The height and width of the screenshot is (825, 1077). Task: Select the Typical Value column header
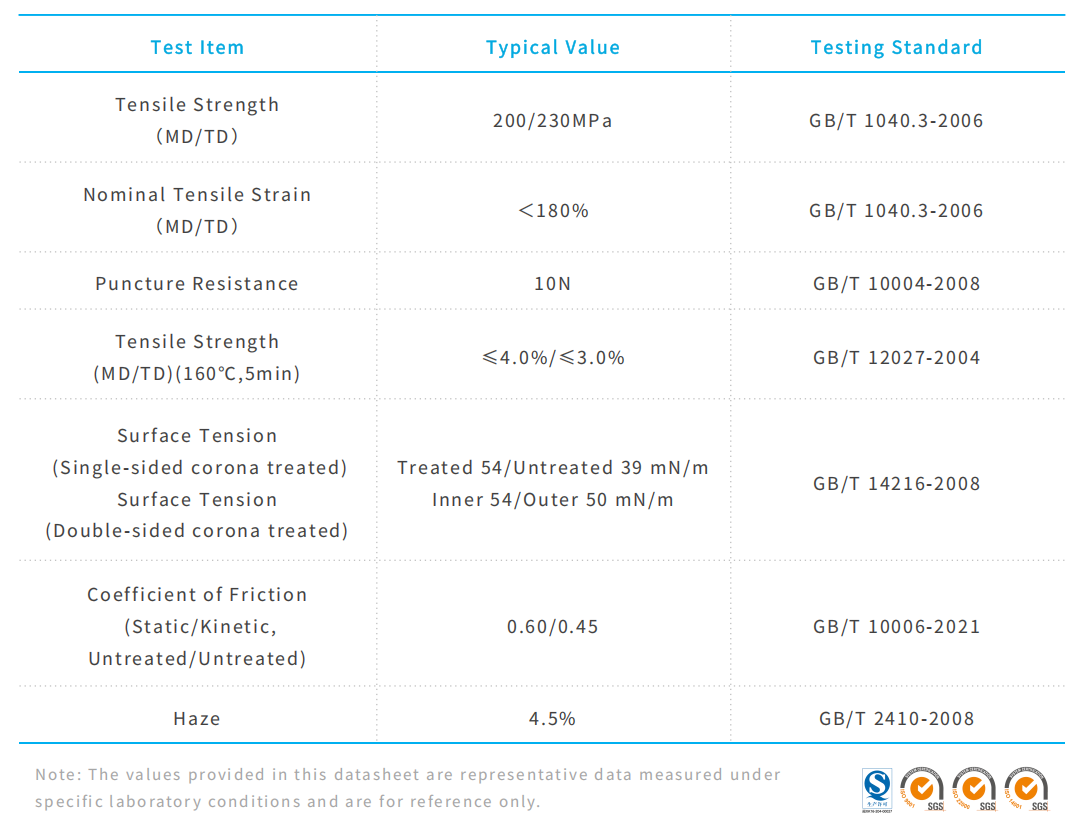[x=553, y=47]
